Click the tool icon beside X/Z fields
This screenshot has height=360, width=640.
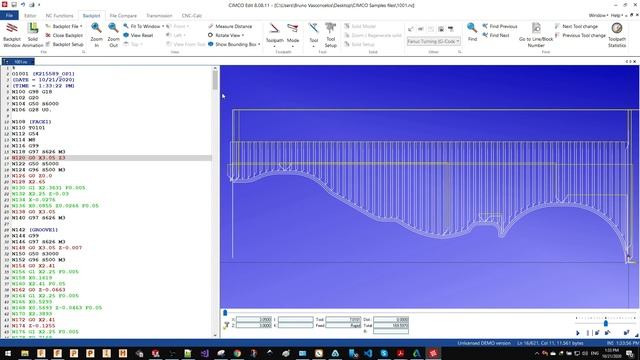click(x=226, y=325)
